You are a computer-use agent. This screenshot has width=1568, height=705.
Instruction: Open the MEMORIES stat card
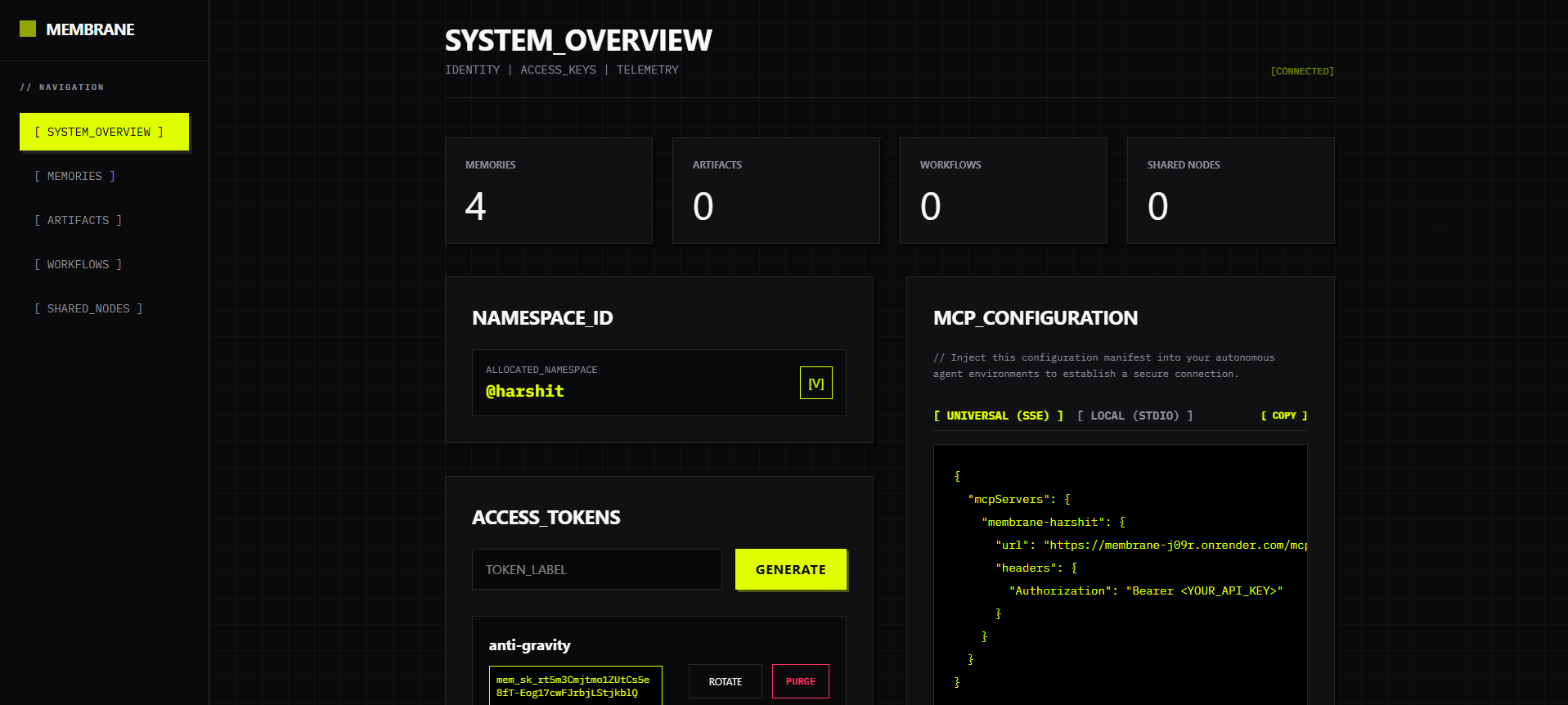tap(548, 191)
